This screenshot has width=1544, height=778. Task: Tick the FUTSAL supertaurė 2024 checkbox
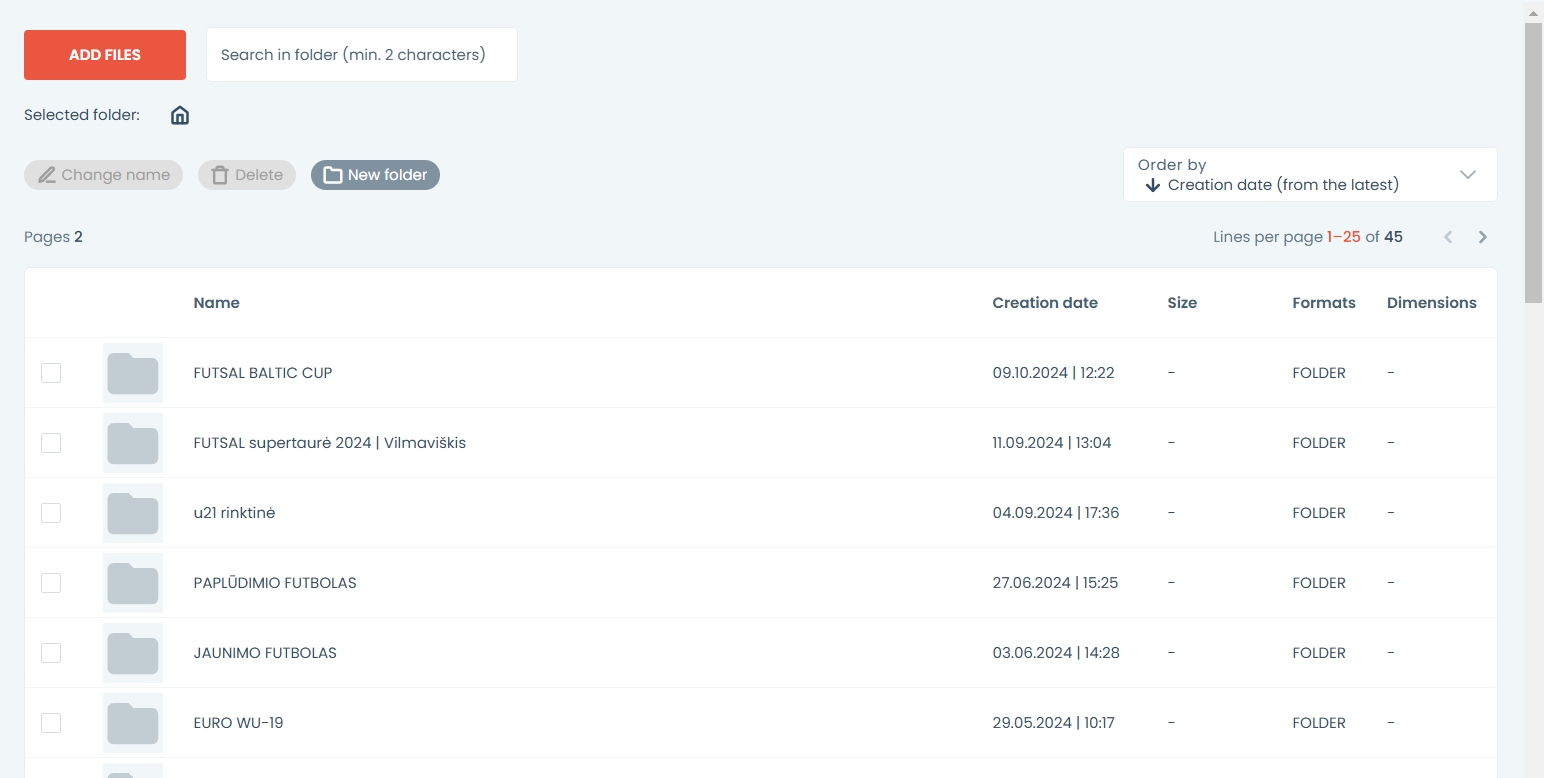(x=51, y=443)
